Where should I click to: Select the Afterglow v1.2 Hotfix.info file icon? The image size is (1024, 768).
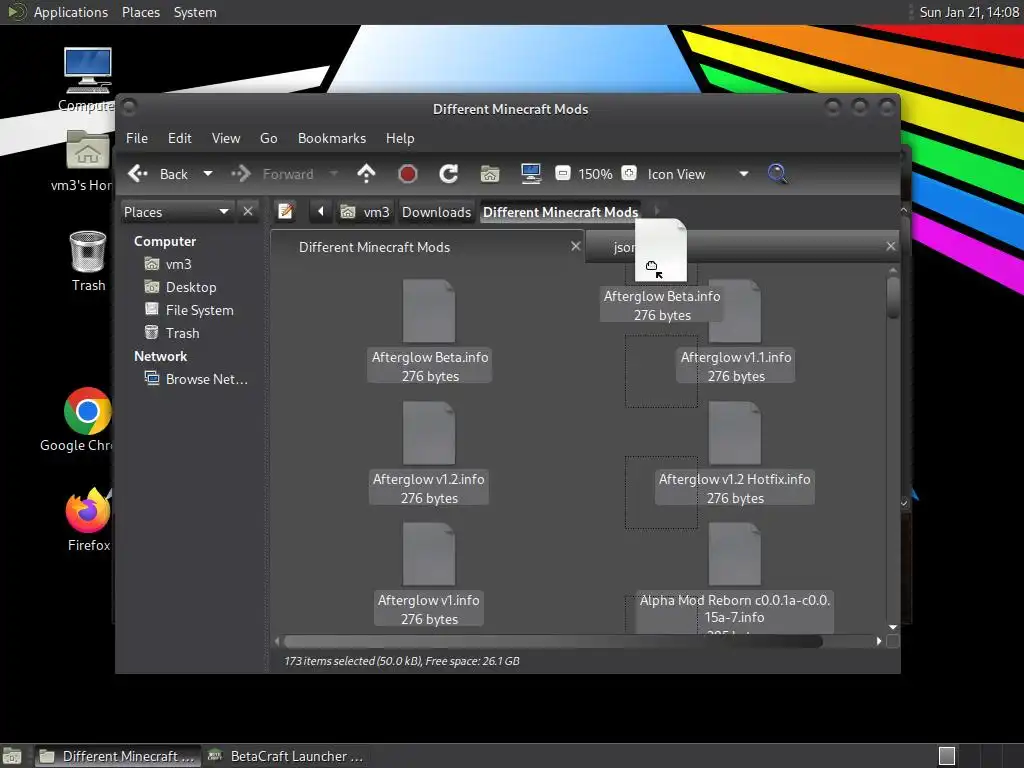pos(735,432)
